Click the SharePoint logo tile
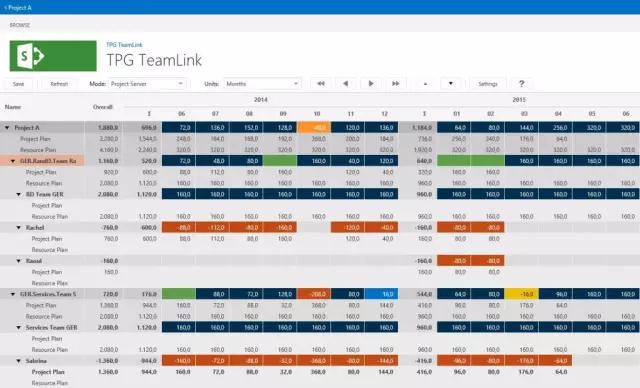Screen dimensions: 640x388 coord(53,56)
